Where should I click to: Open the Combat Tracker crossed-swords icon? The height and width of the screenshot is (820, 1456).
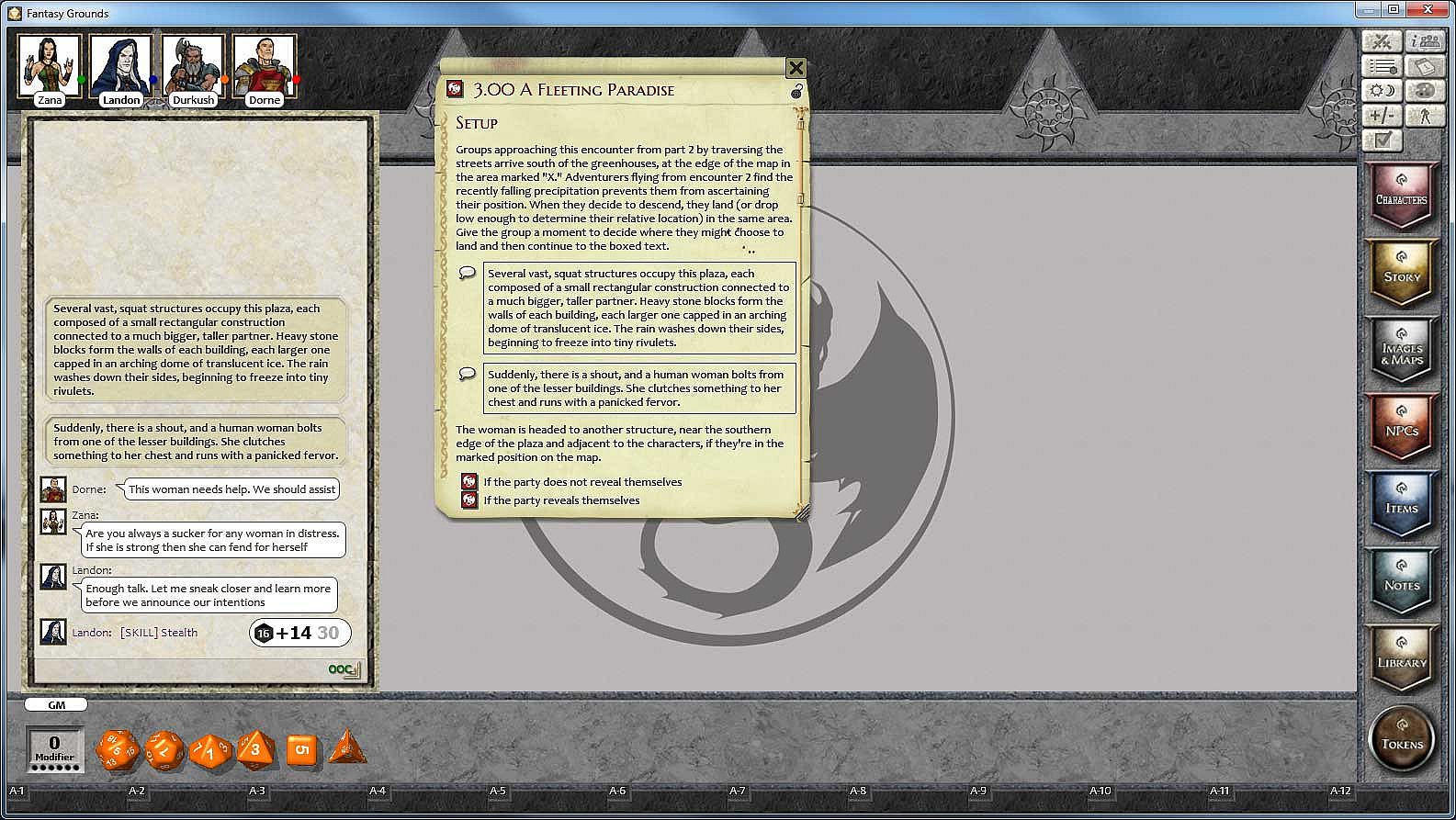coord(1381,42)
